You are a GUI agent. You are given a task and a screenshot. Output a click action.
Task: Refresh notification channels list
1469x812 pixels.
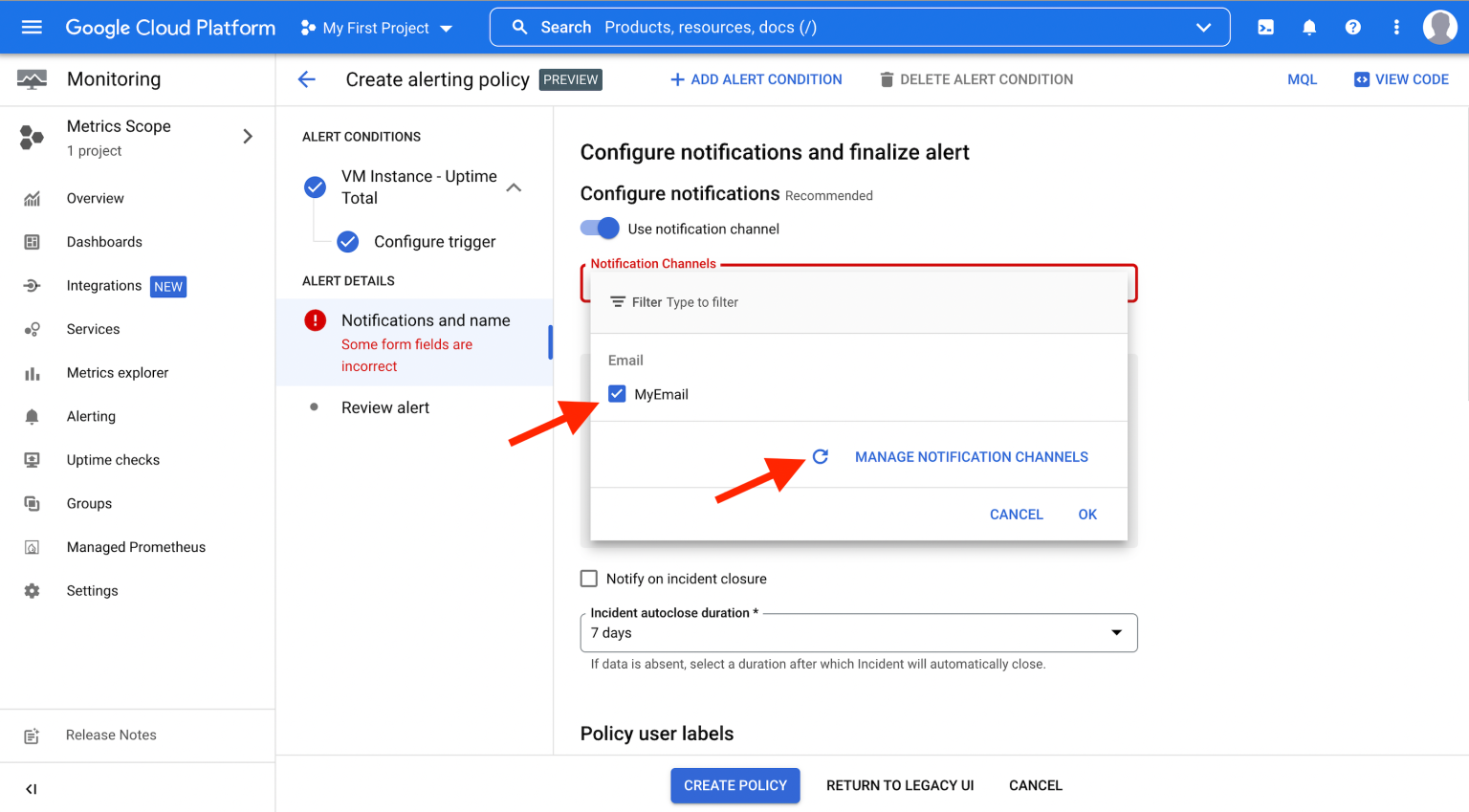click(x=821, y=456)
